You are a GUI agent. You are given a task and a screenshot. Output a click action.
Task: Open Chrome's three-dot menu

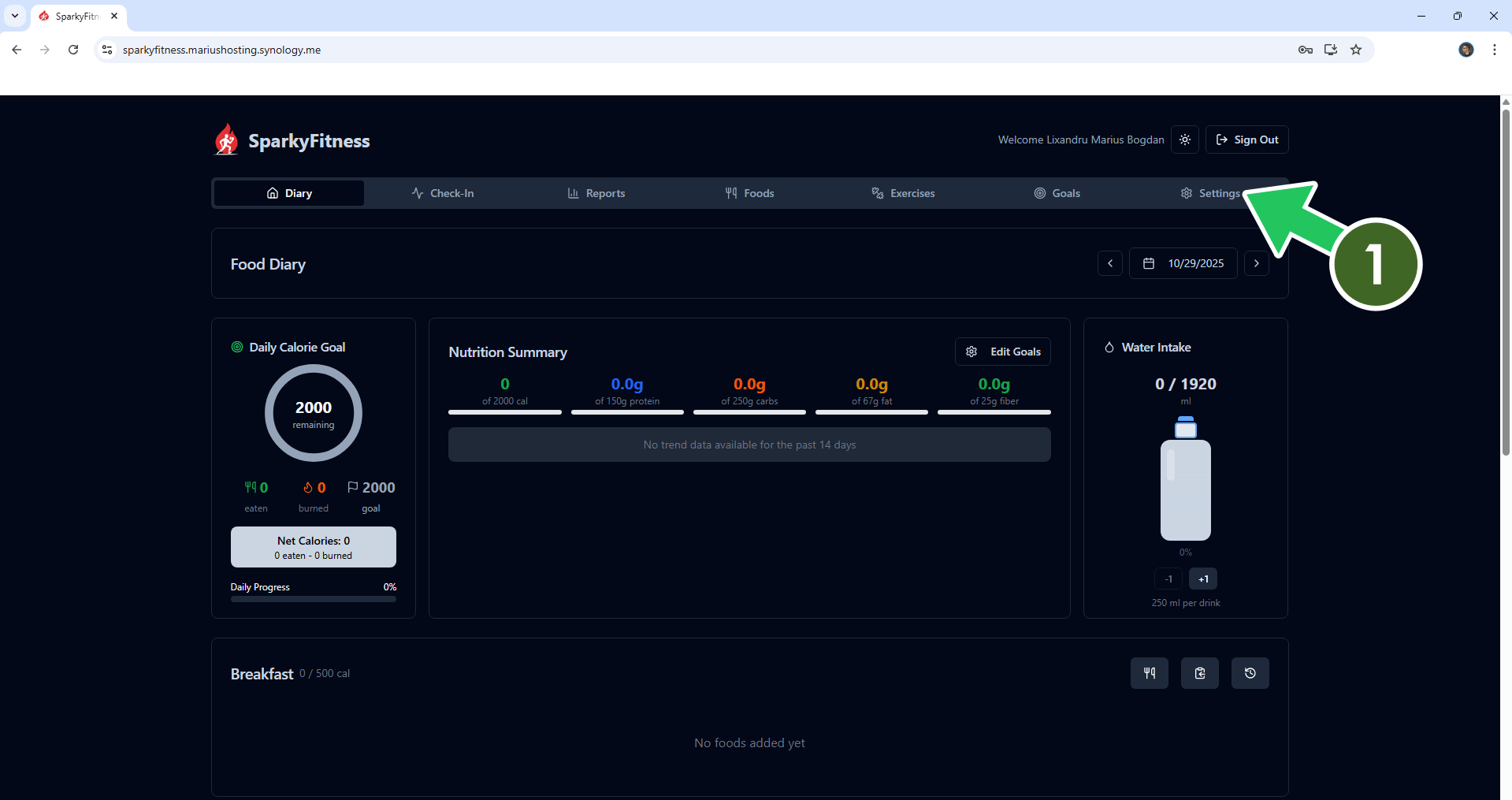[x=1494, y=50]
